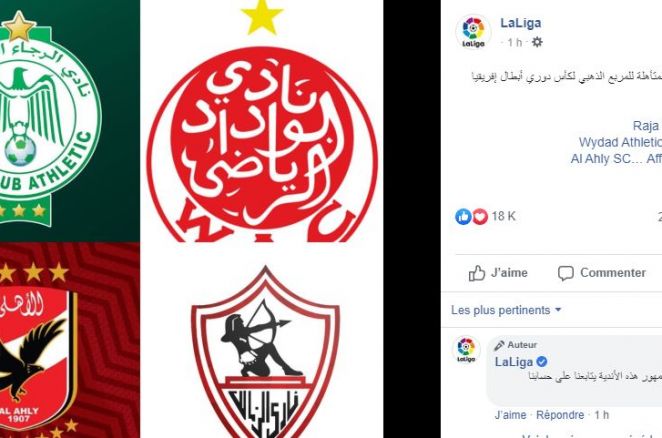The image size is (662, 438).
Task: Click the blue verified badge next to LaLiga
Action: (x=542, y=362)
